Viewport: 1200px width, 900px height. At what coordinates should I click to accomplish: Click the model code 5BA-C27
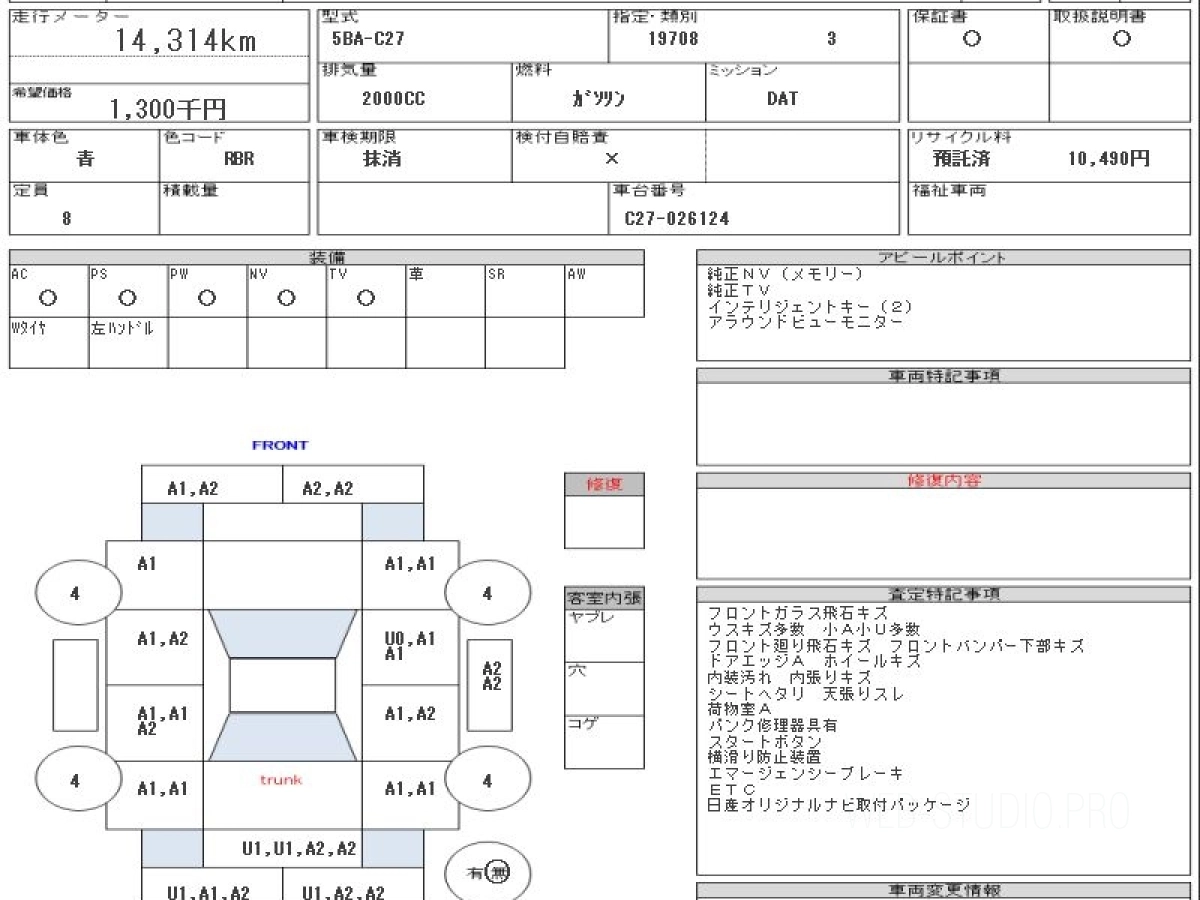[368, 40]
